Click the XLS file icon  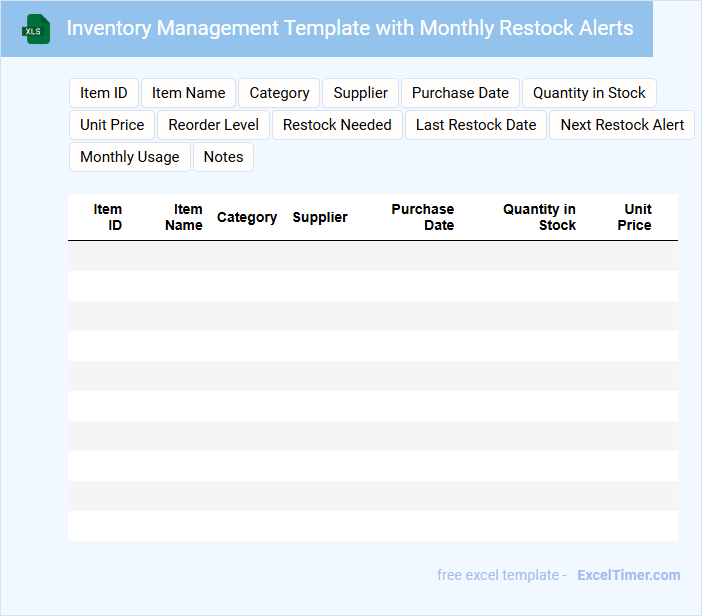point(36,30)
